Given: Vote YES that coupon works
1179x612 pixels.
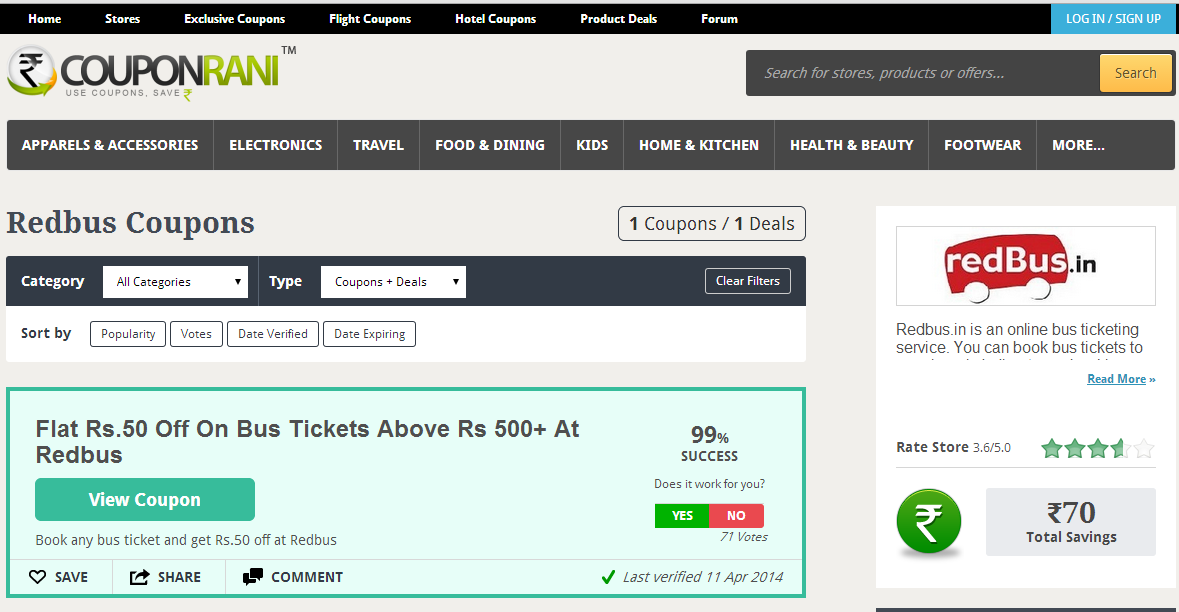Looking at the screenshot, I should [x=682, y=516].
